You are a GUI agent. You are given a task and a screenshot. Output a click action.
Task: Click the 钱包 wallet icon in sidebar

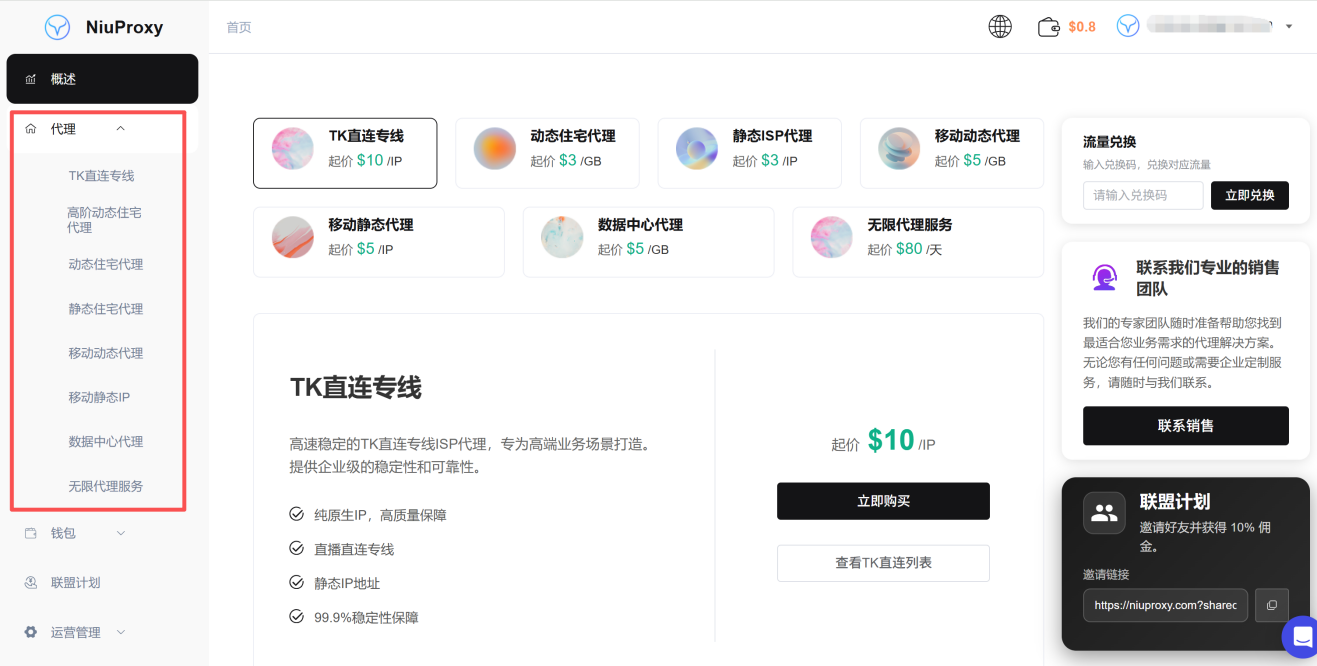pyautogui.click(x=31, y=533)
